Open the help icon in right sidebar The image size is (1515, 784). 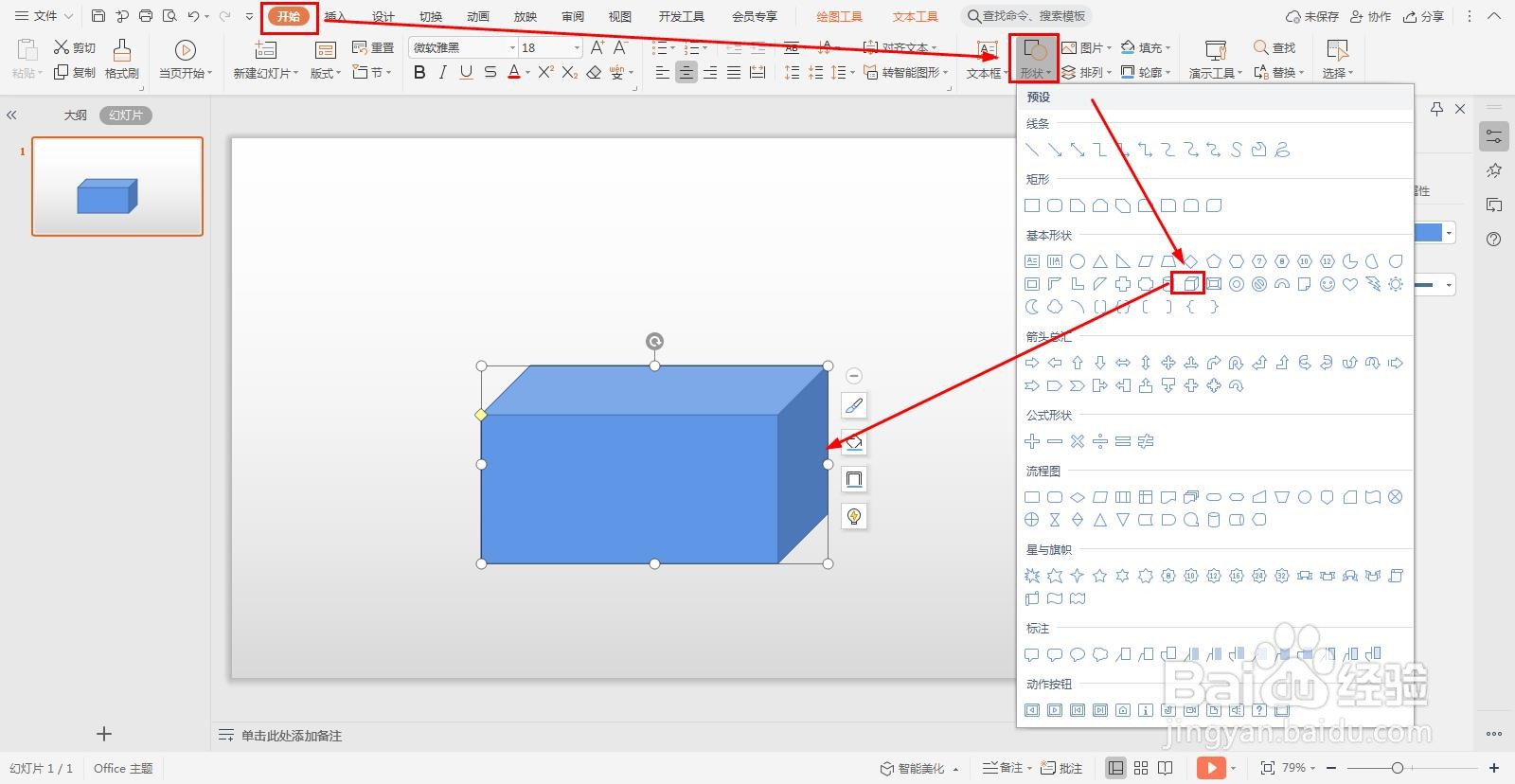click(x=1493, y=239)
